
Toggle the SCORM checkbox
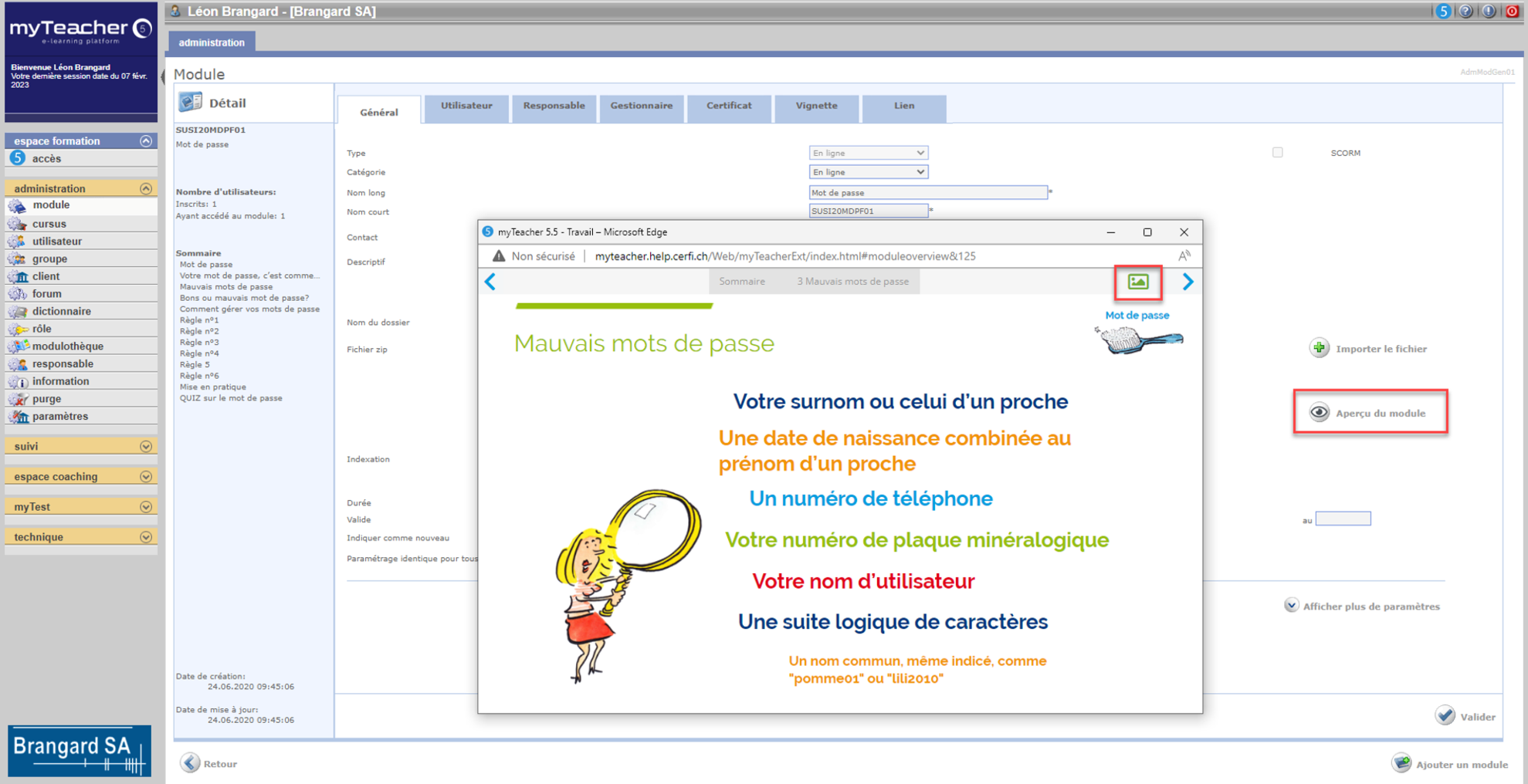pyautogui.click(x=1278, y=153)
